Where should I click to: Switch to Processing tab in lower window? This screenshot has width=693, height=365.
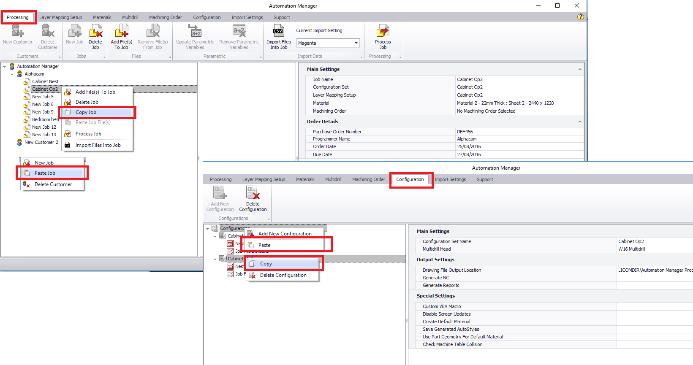221,179
